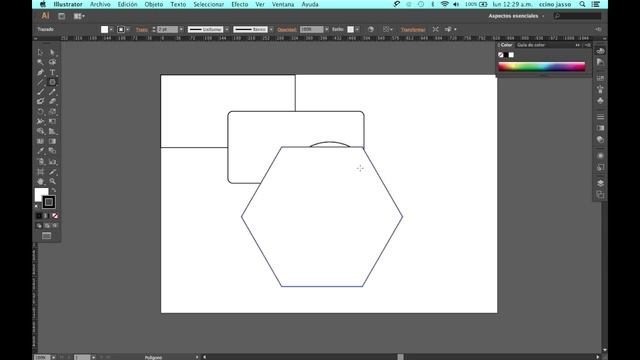Activate the white Fill box in the toolbox

tap(39, 193)
